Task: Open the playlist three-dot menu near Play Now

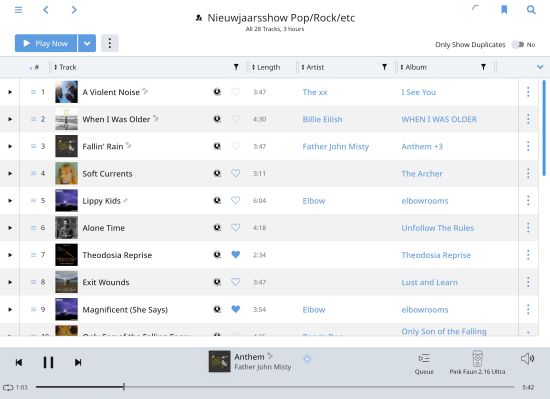Action: 109,43
